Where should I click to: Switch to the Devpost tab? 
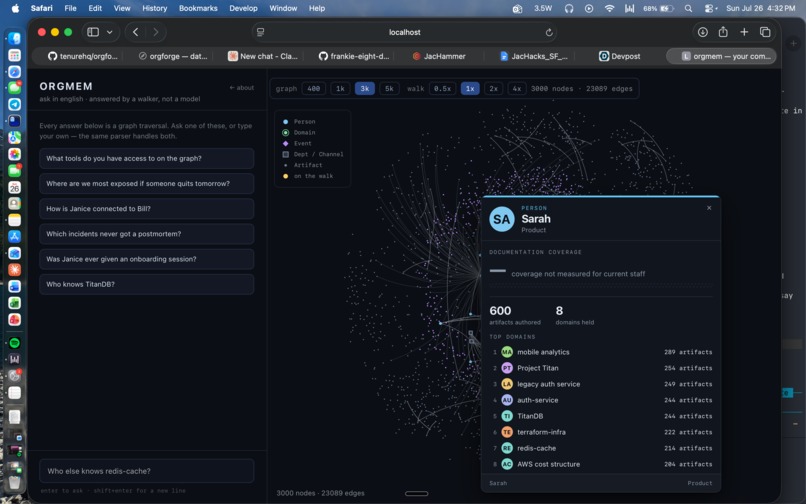(619, 56)
